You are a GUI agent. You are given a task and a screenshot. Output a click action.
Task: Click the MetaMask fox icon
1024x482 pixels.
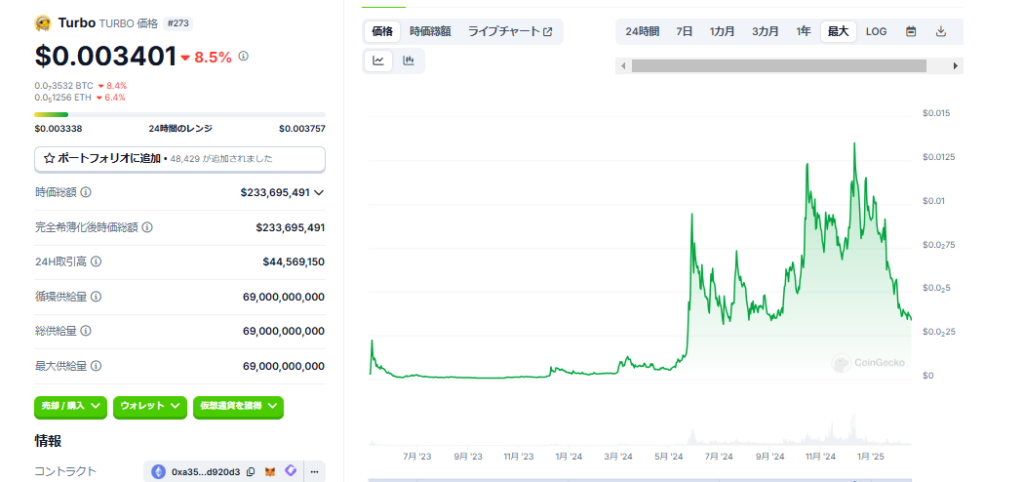pos(270,471)
